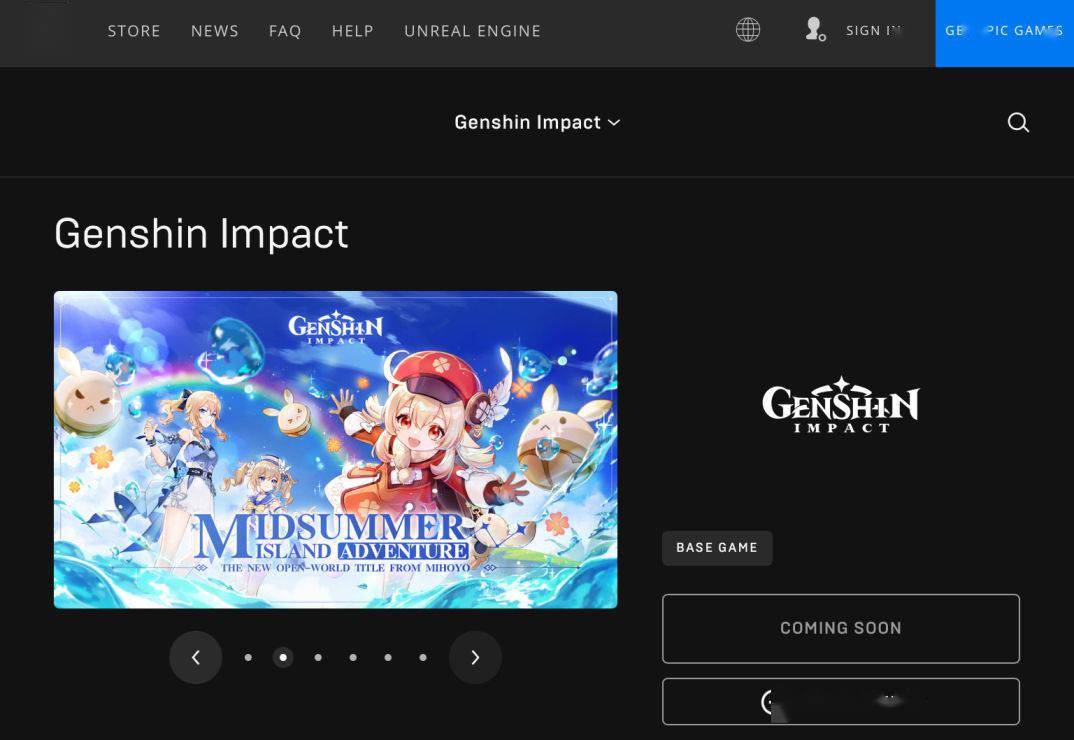
Task: Open the Midsummer Island Adventure banner image
Action: 336,449
